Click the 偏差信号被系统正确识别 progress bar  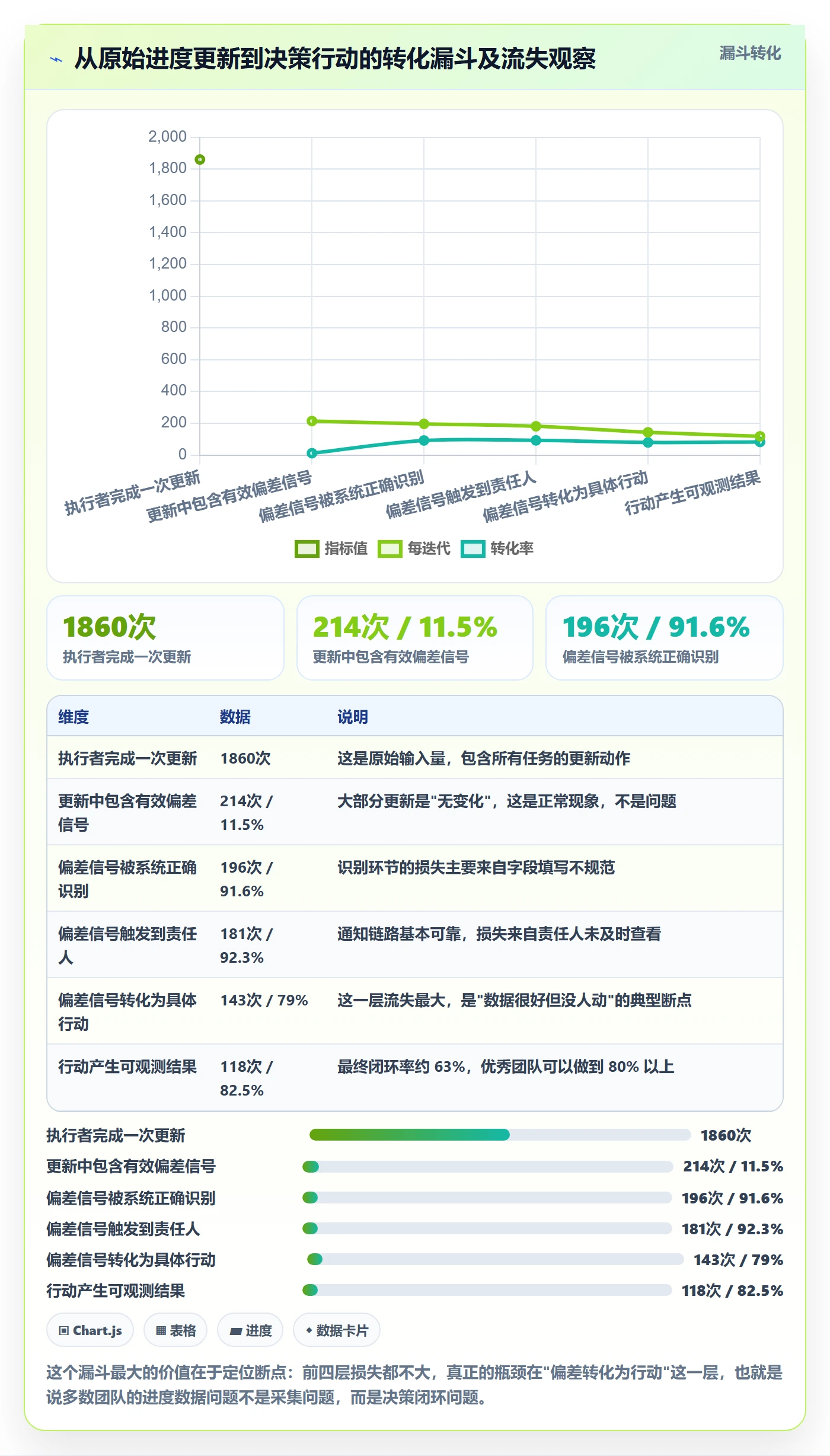click(487, 1198)
